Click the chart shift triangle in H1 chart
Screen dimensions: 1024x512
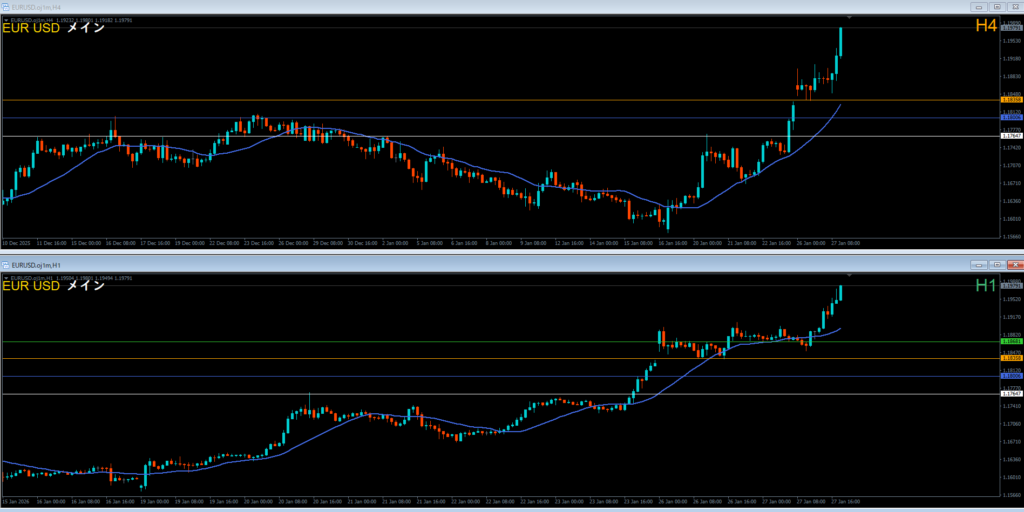click(x=849, y=275)
